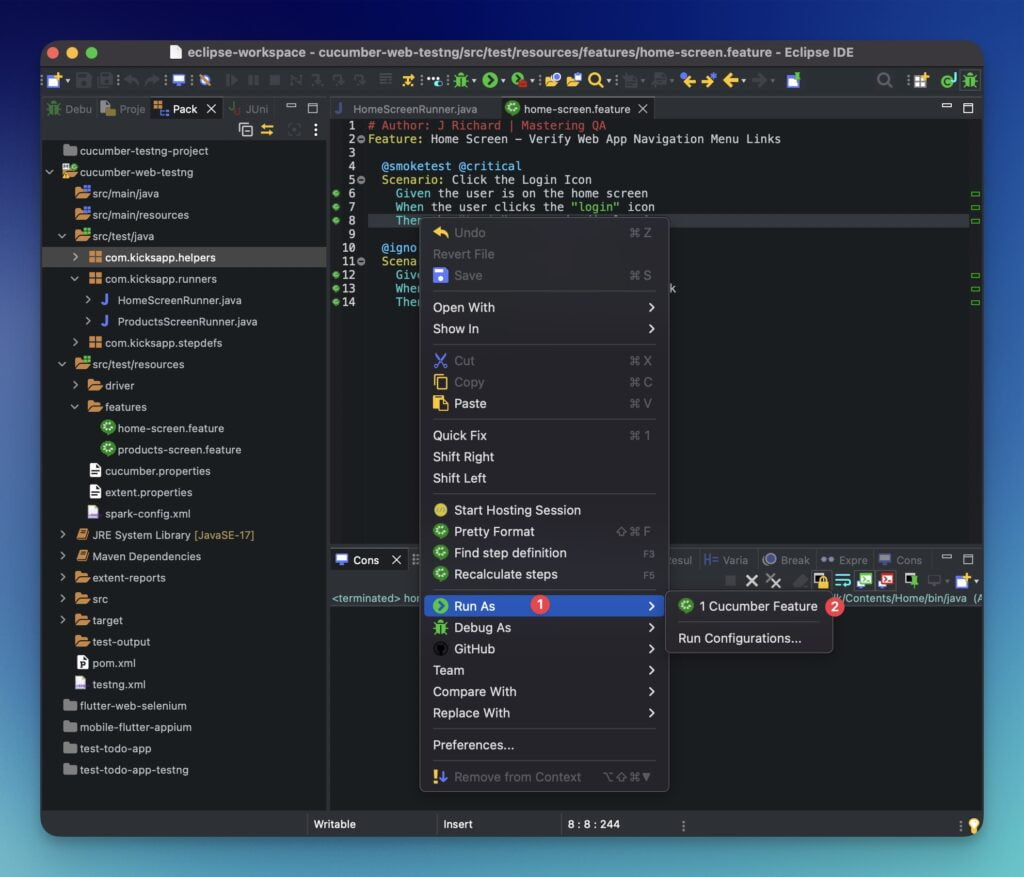Image resolution: width=1024 pixels, height=877 pixels.
Task: Click the global search magnifier at top right
Action: coord(884,80)
